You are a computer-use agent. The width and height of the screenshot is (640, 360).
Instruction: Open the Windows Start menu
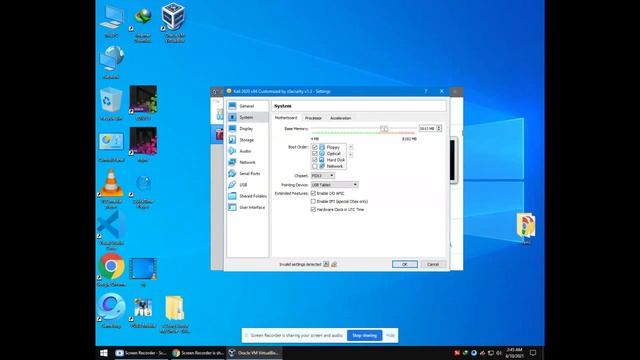[x=104, y=353]
